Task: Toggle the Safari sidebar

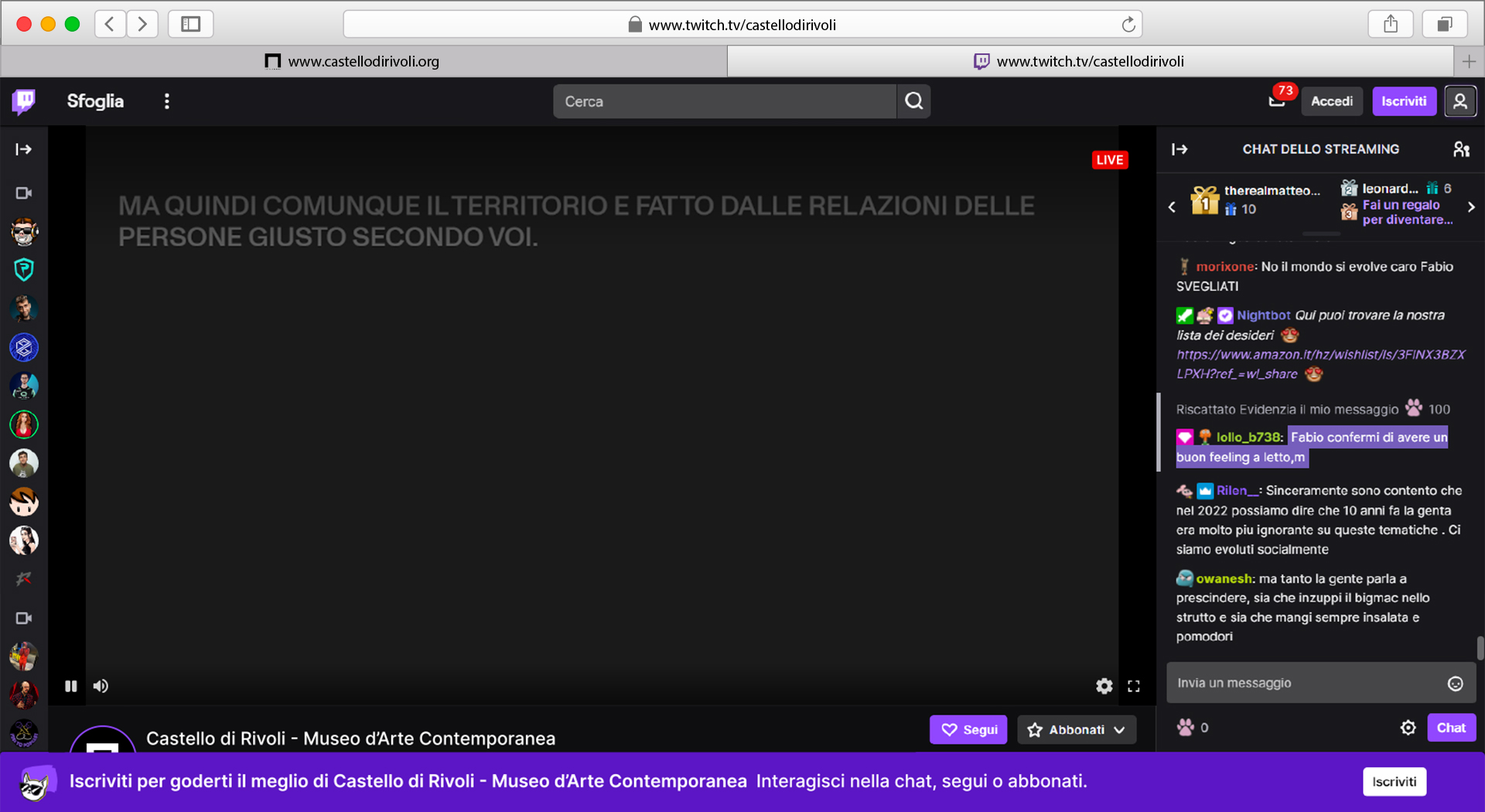Action: pos(190,24)
